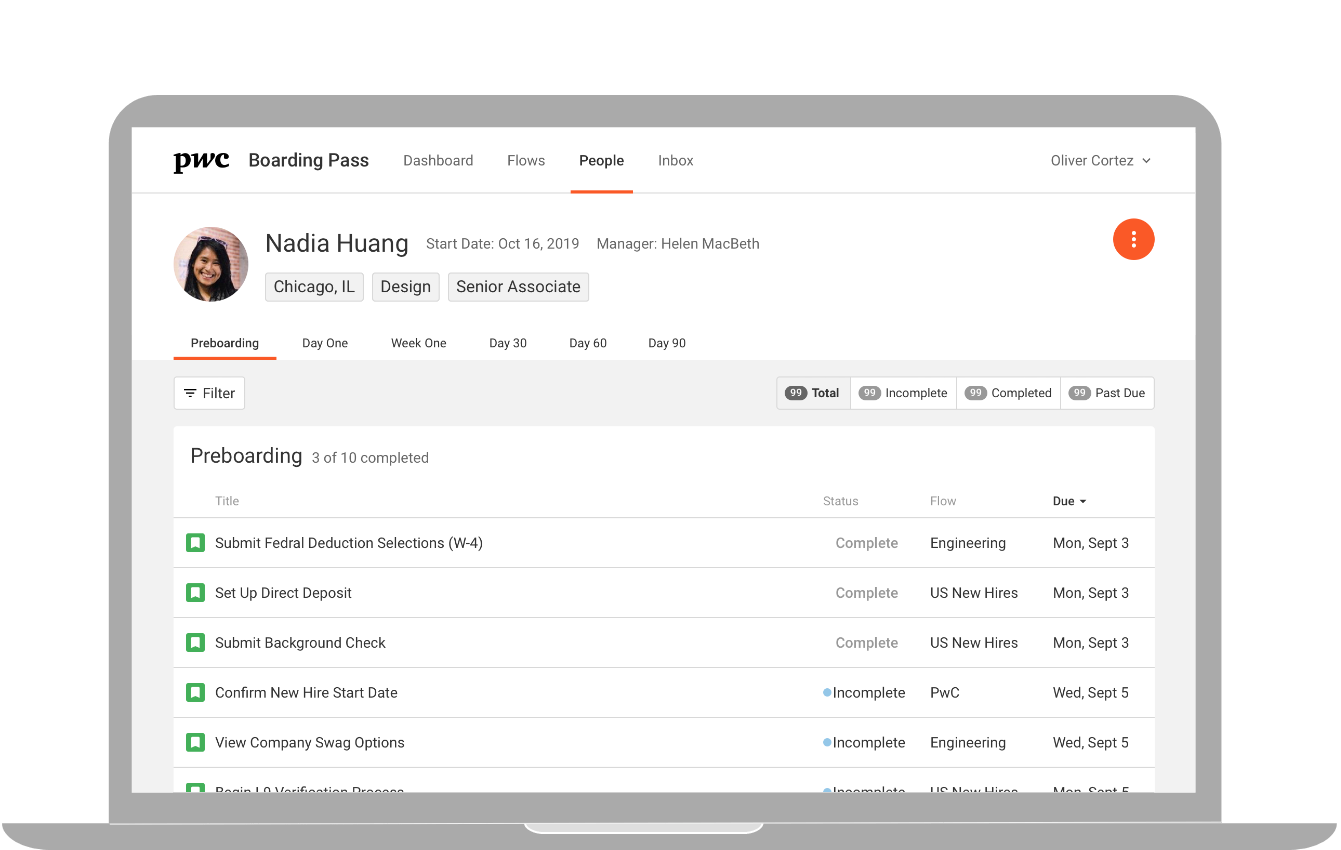Open the Filter options
This screenshot has height=850, width=1341.
209,393
